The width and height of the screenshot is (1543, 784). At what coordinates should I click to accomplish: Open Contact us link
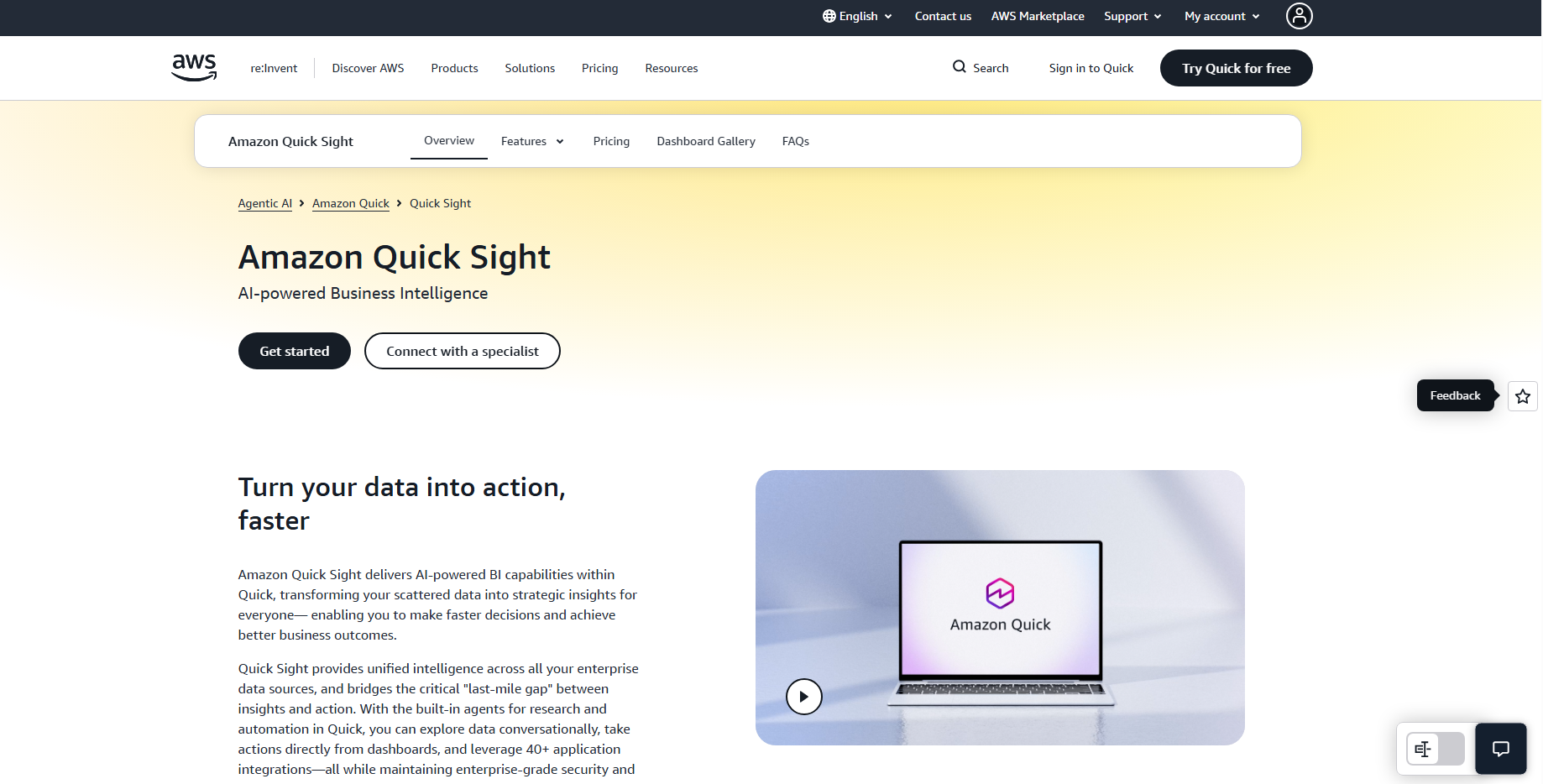tap(943, 16)
